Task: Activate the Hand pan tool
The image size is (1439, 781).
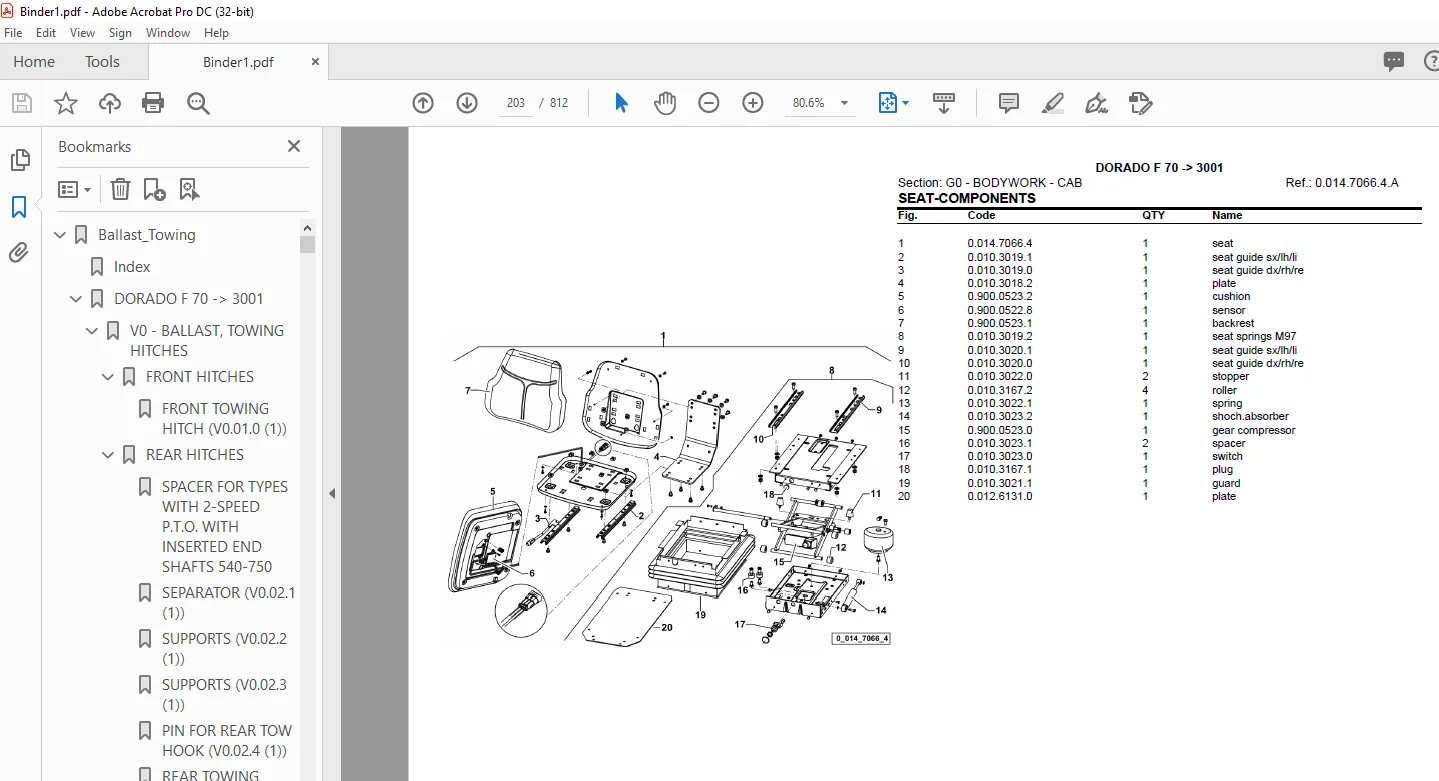Action: click(x=665, y=103)
